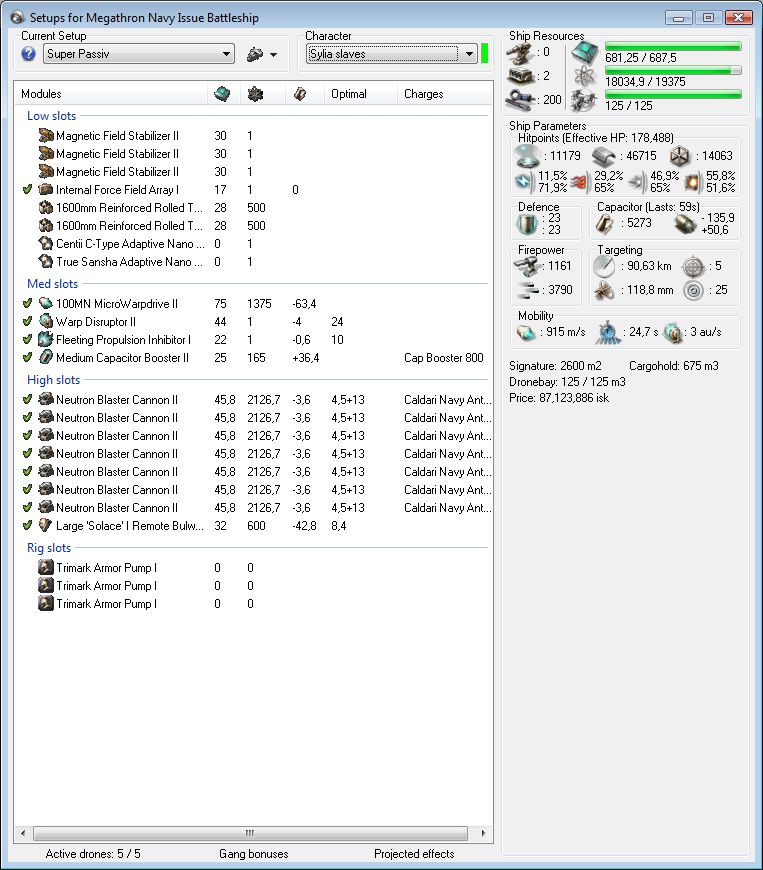Click the Internal Force Field Array I module icon
This screenshot has height=870, width=763.
point(46,189)
